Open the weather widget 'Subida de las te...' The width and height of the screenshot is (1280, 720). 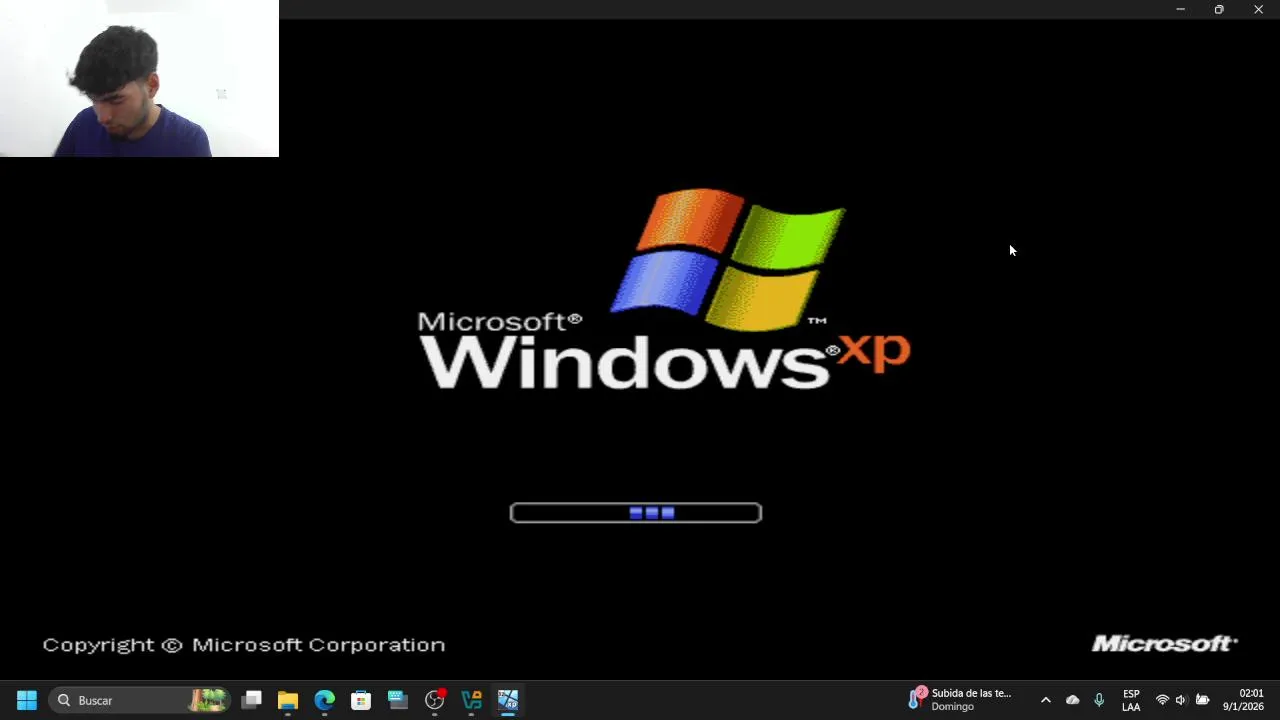961,700
